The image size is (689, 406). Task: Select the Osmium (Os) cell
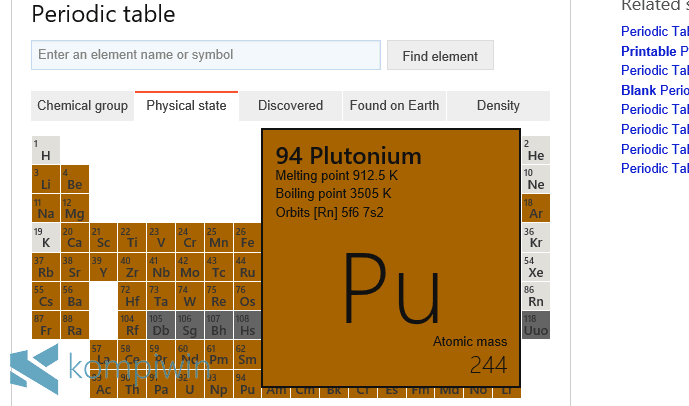click(x=247, y=296)
